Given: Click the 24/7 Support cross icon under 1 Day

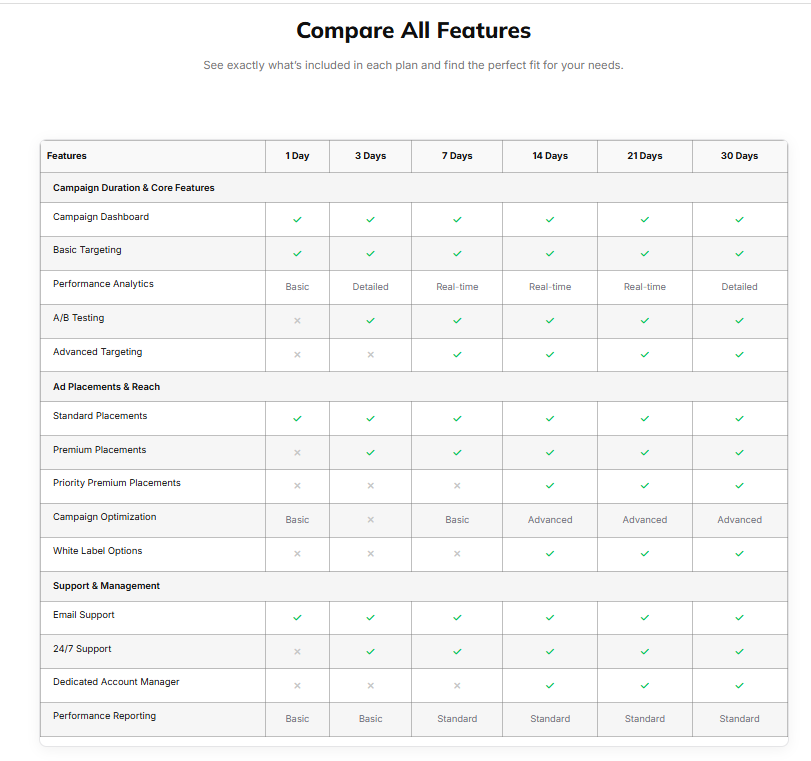Looking at the screenshot, I should click(297, 652).
